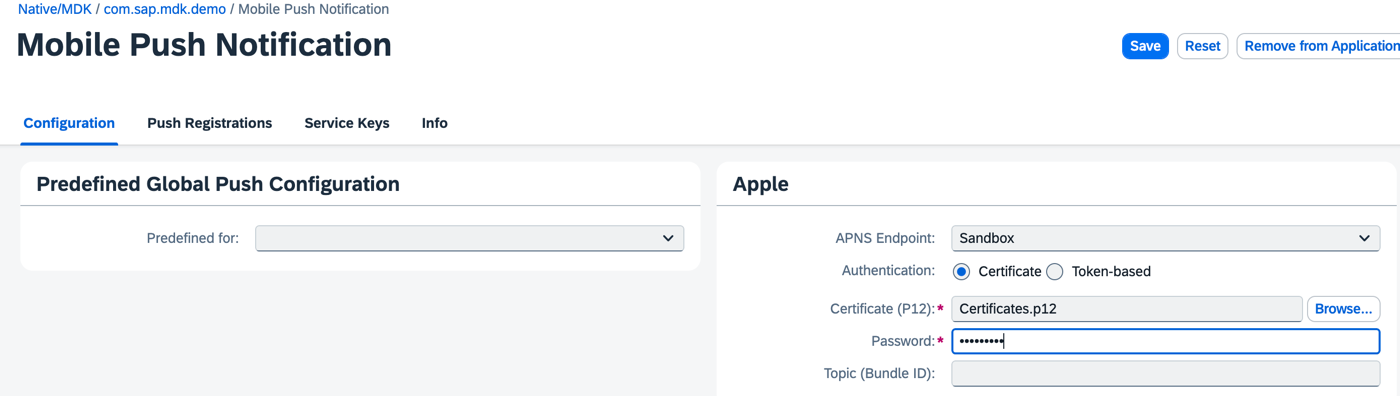Screen dimensions: 1400x396
Task: Click the Predefined for label
Action: click(x=193, y=238)
